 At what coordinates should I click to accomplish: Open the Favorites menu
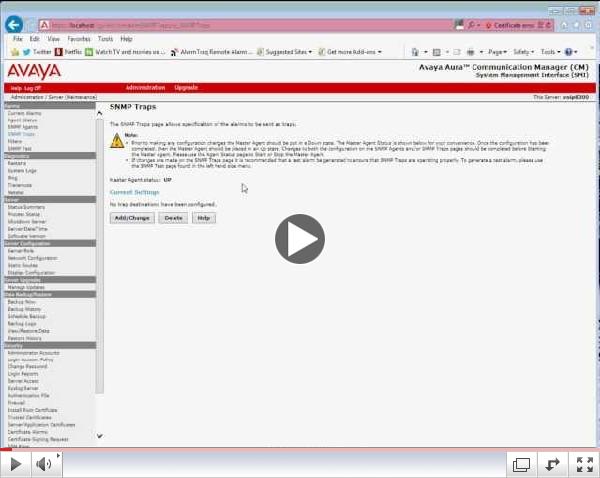(x=79, y=39)
